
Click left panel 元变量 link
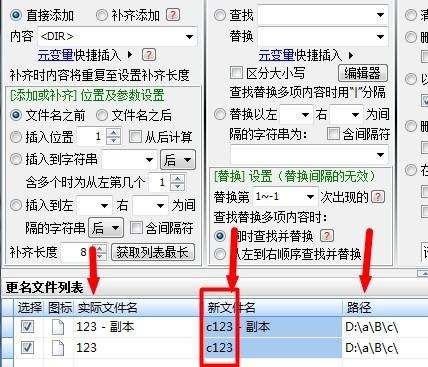[x=56, y=55]
